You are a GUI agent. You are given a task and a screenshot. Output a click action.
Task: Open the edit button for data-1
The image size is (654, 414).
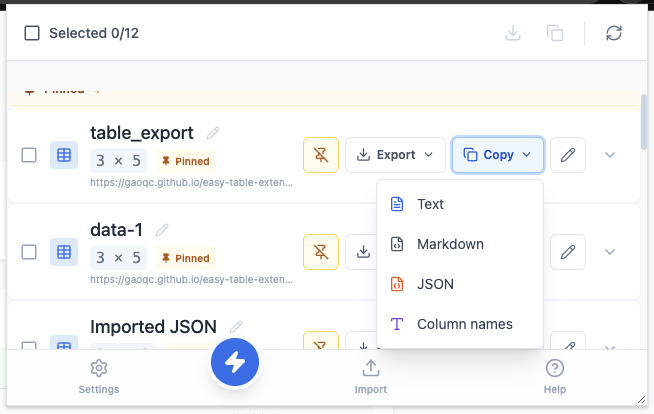(568, 252)
